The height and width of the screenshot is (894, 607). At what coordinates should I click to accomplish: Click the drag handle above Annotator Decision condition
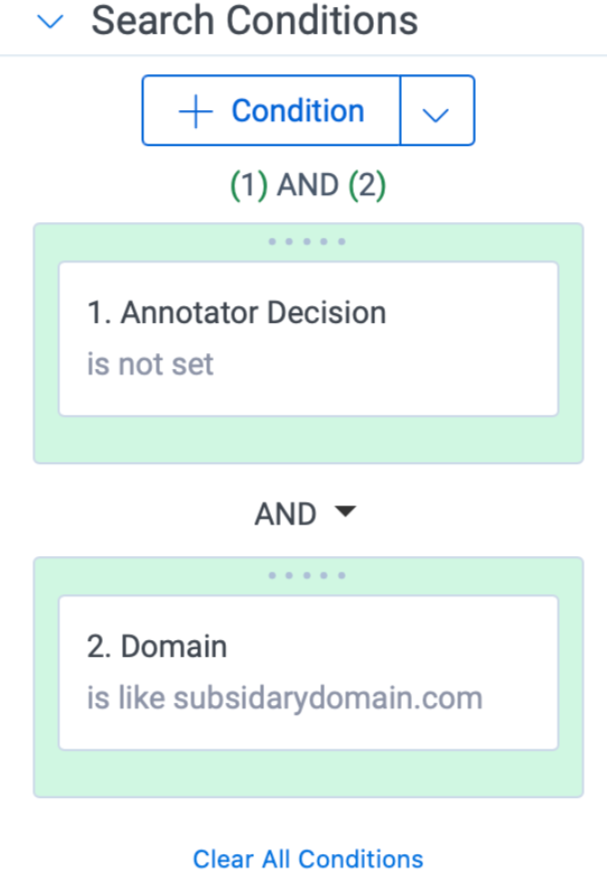308,240
